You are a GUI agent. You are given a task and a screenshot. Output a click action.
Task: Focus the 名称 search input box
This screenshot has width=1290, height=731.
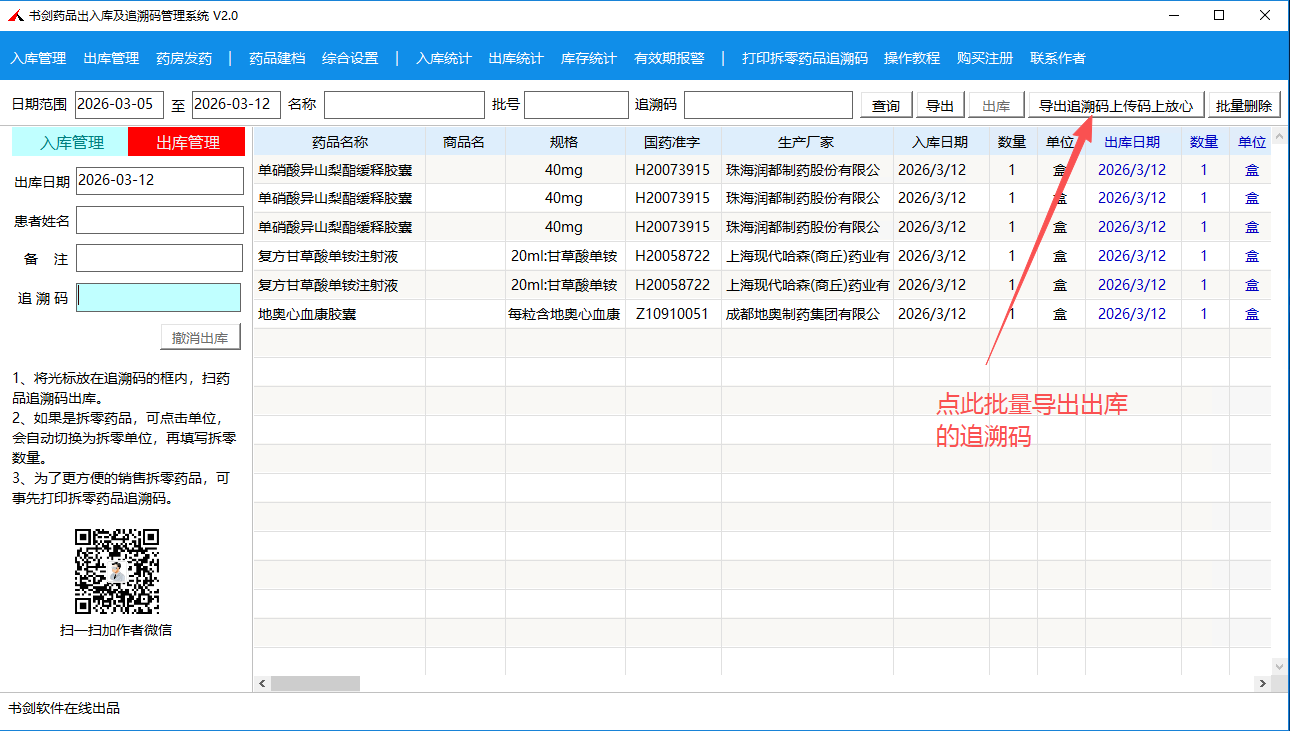(403, 105)
